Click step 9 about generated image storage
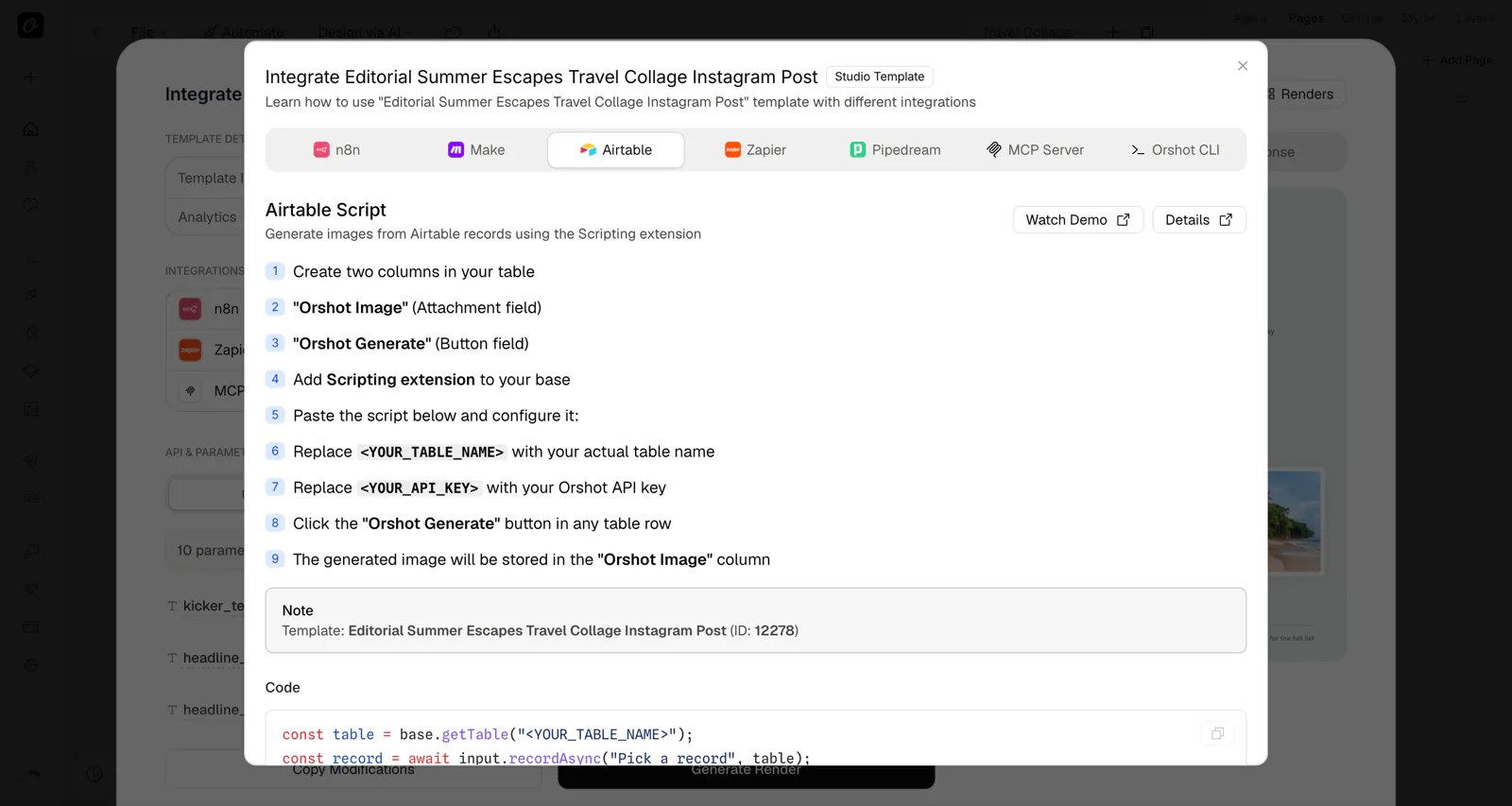Screen dimensions: 1512x806 [531, 559]
